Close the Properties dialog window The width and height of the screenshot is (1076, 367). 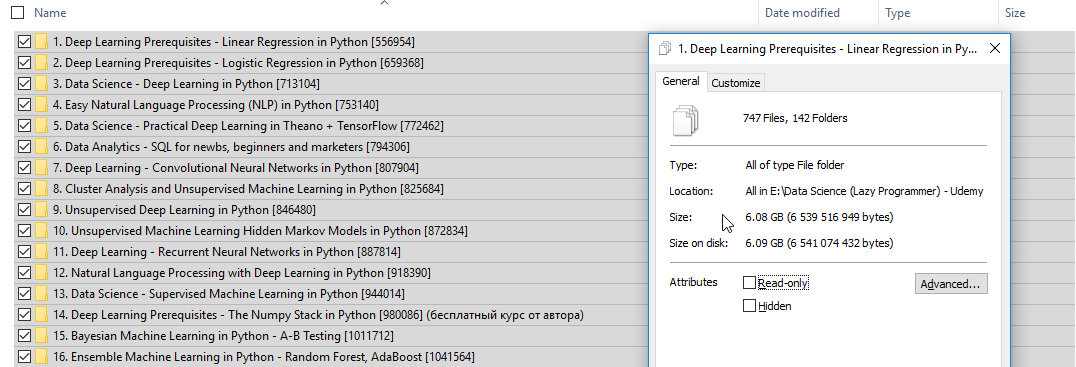[995, 49]
